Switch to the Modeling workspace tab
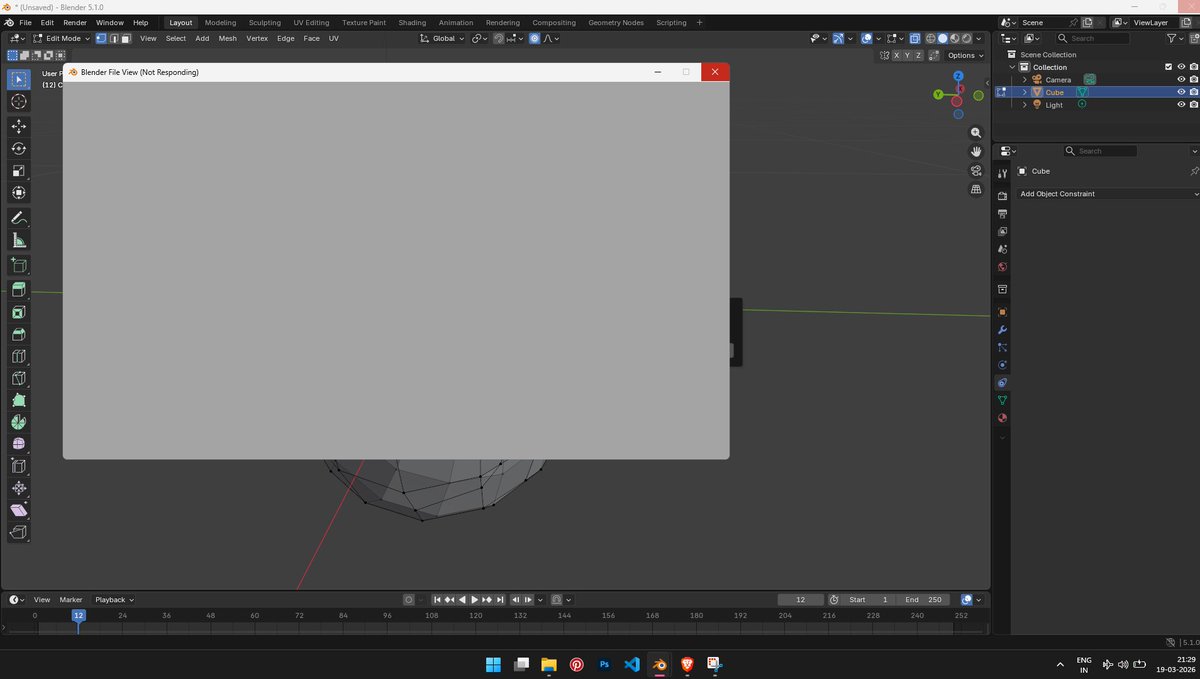This screenshot has height=679, width=1200. click(x=220, y=22)
